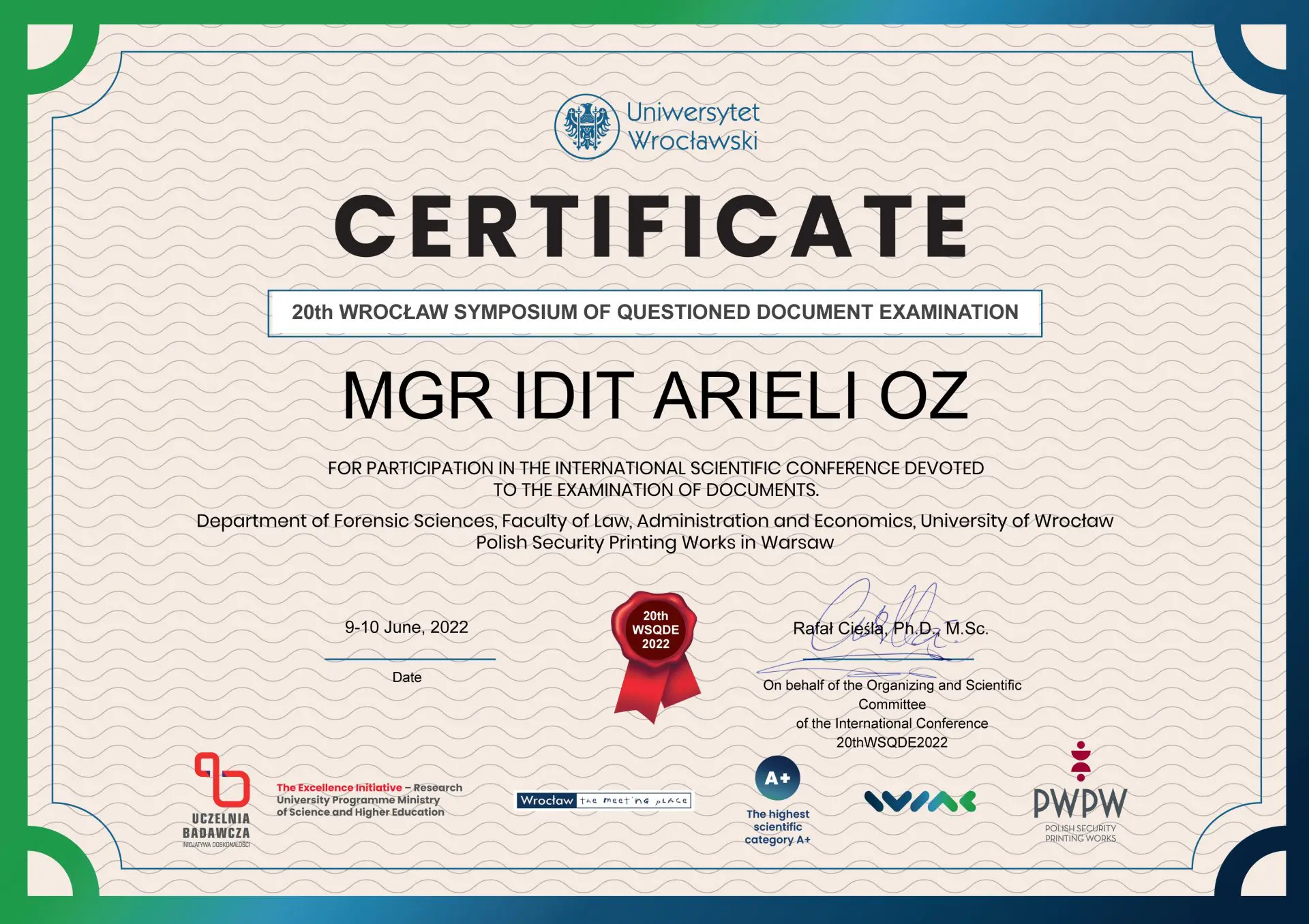This screenshot has height=924, width=1309.
Task: Click the 20thWSQDE2022 text under the committee line
Action: [892, 743]
